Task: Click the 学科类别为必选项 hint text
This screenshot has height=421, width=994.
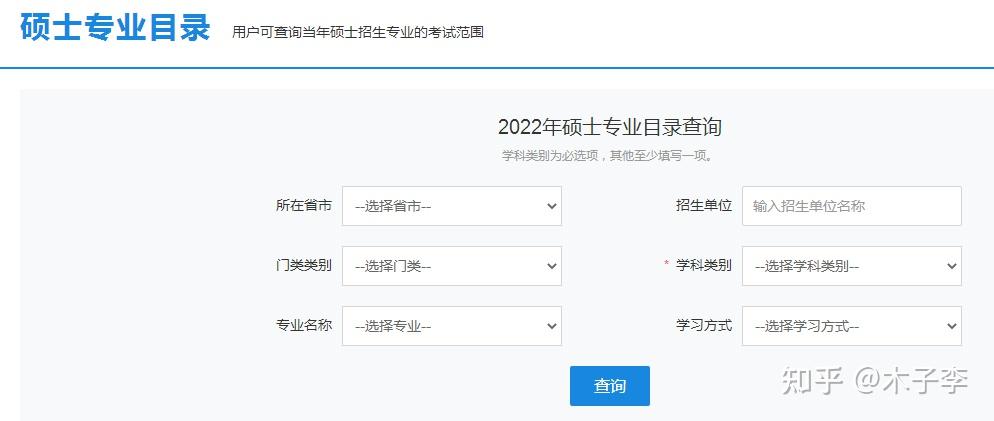Action: click(609, 156)
